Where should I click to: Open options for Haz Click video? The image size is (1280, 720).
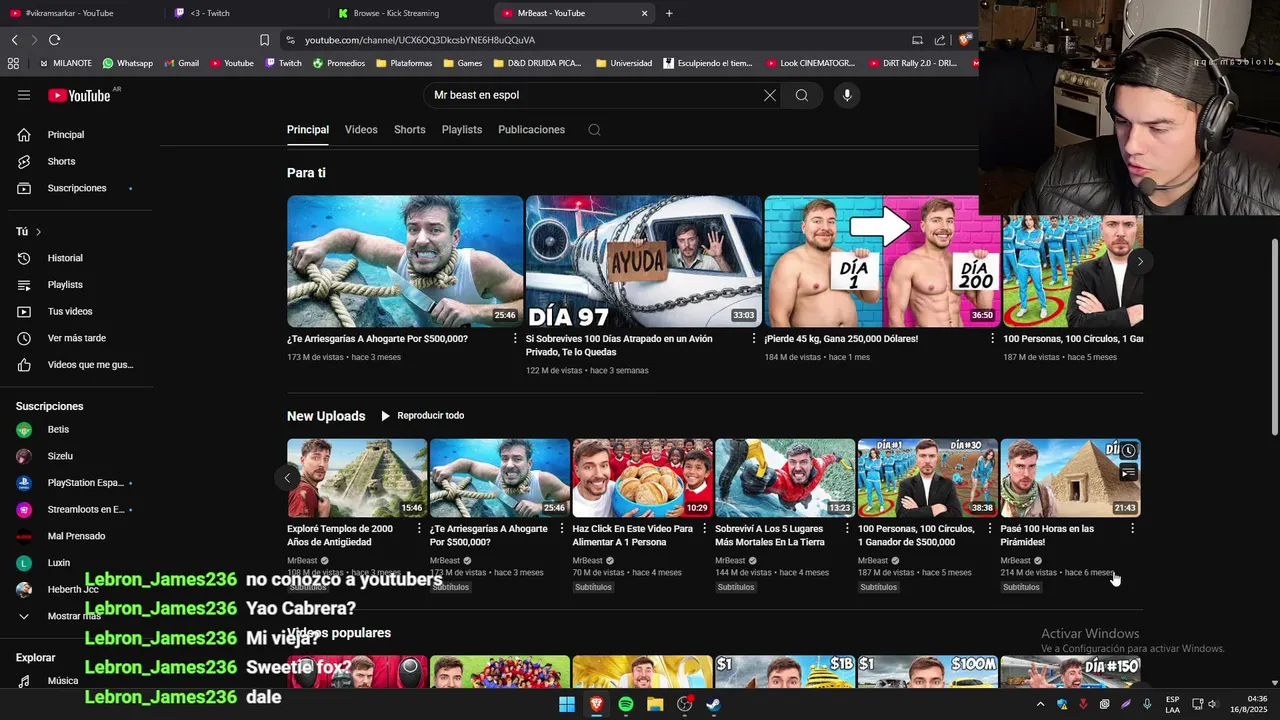pyautogui.click(x=704, y=529)
